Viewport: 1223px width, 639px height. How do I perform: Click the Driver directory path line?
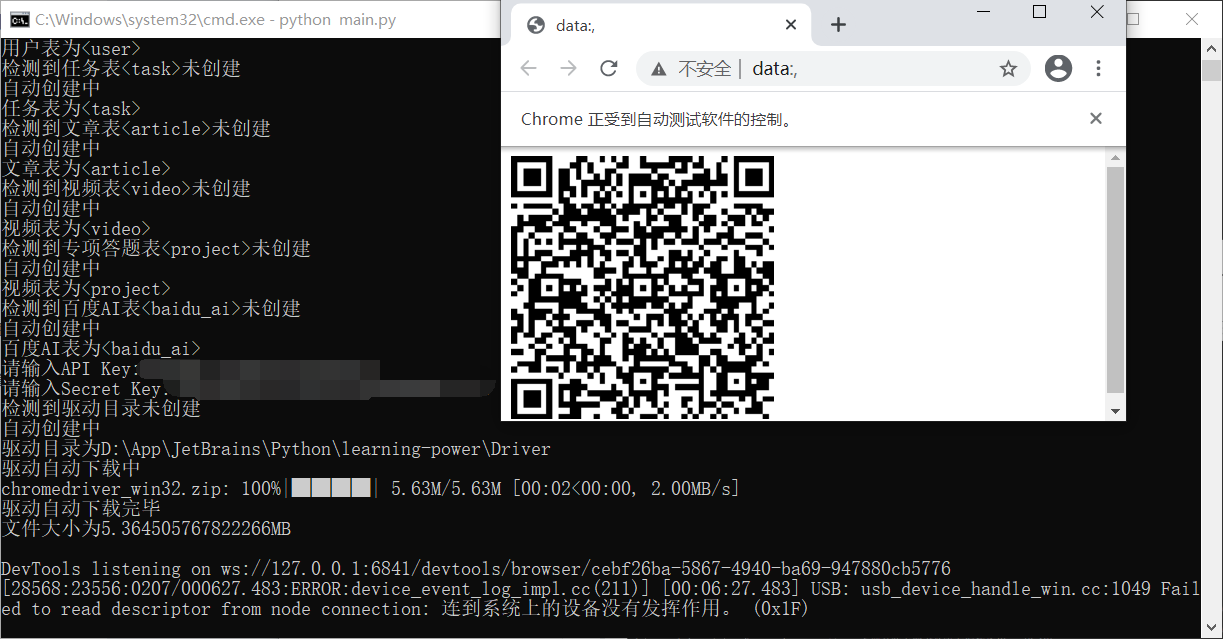tap(276, 449)
